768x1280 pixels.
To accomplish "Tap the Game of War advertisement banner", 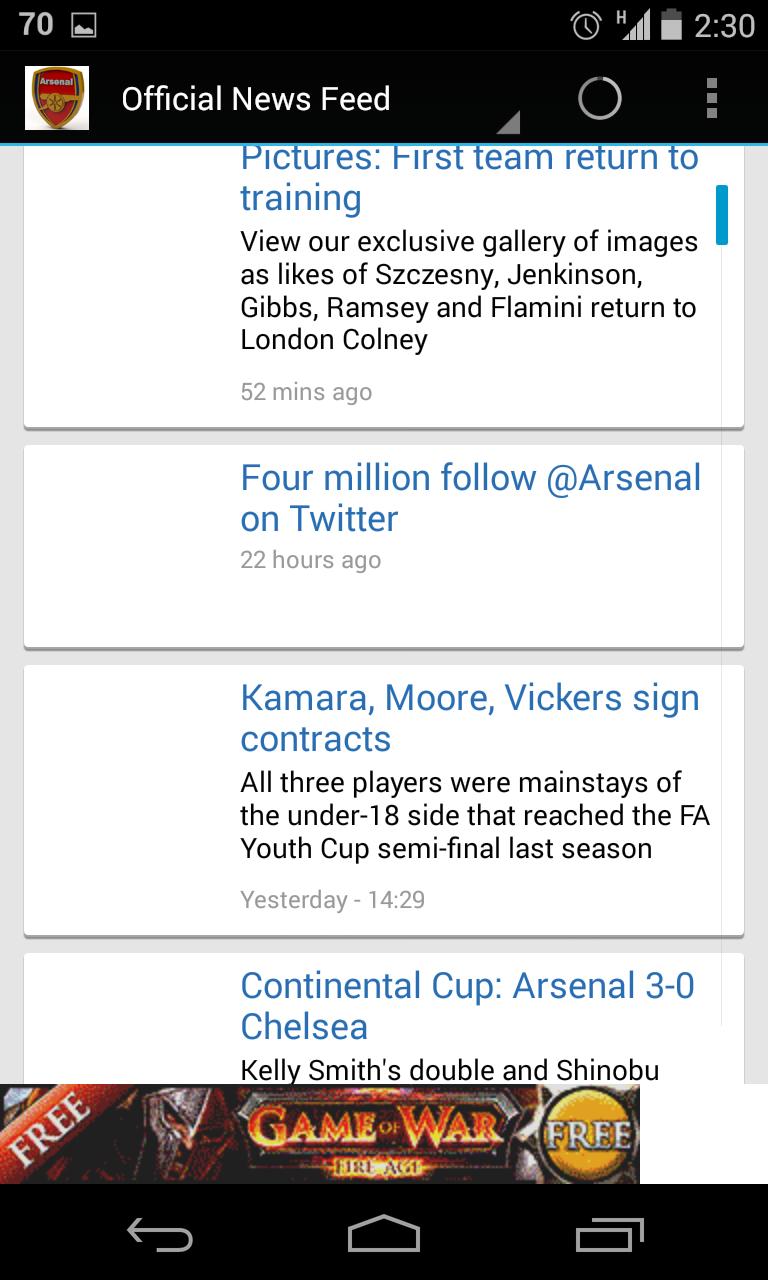I will pos(320,1133).
